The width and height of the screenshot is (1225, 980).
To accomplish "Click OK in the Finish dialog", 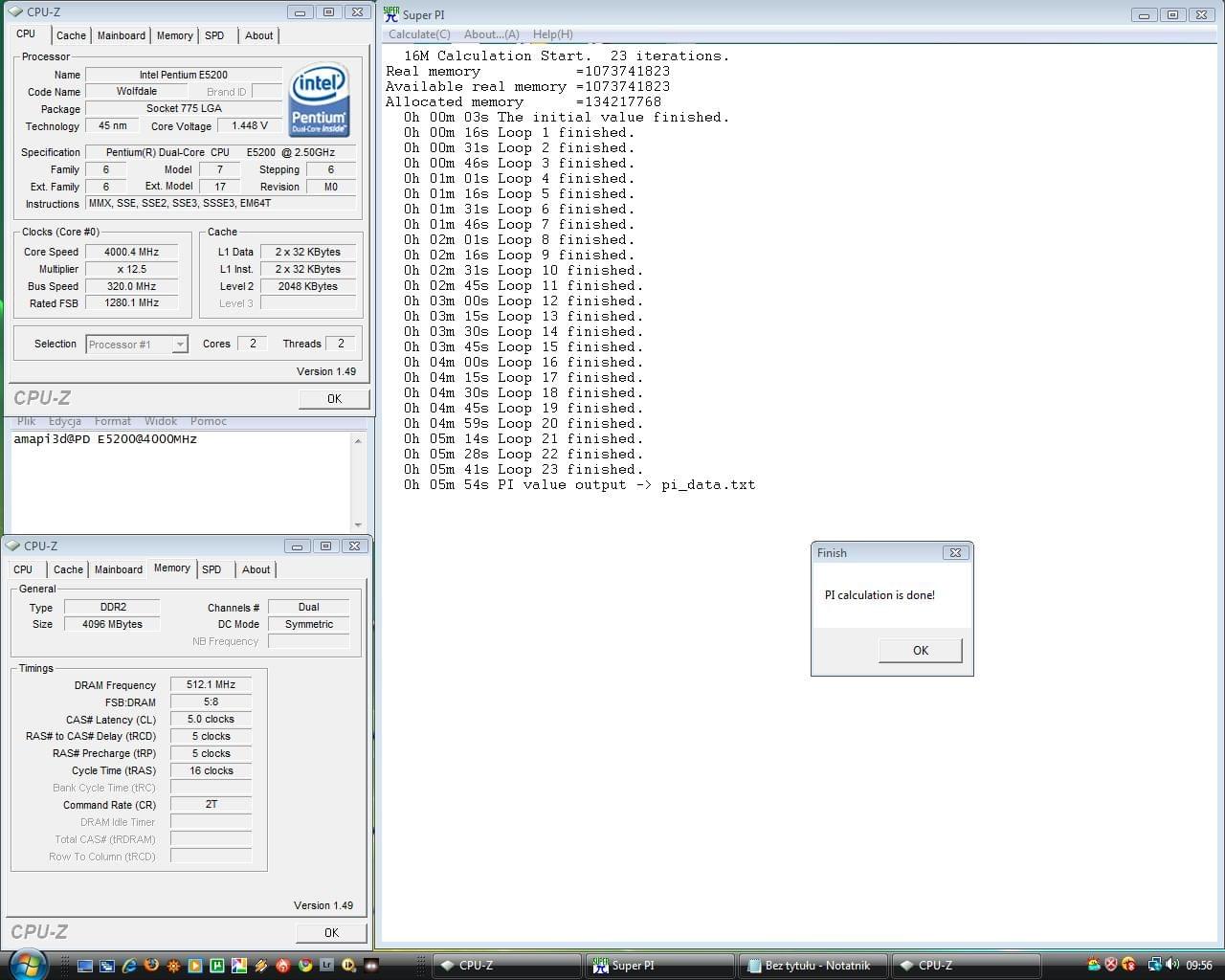I will pyautogui.click(x=920, y=650).
